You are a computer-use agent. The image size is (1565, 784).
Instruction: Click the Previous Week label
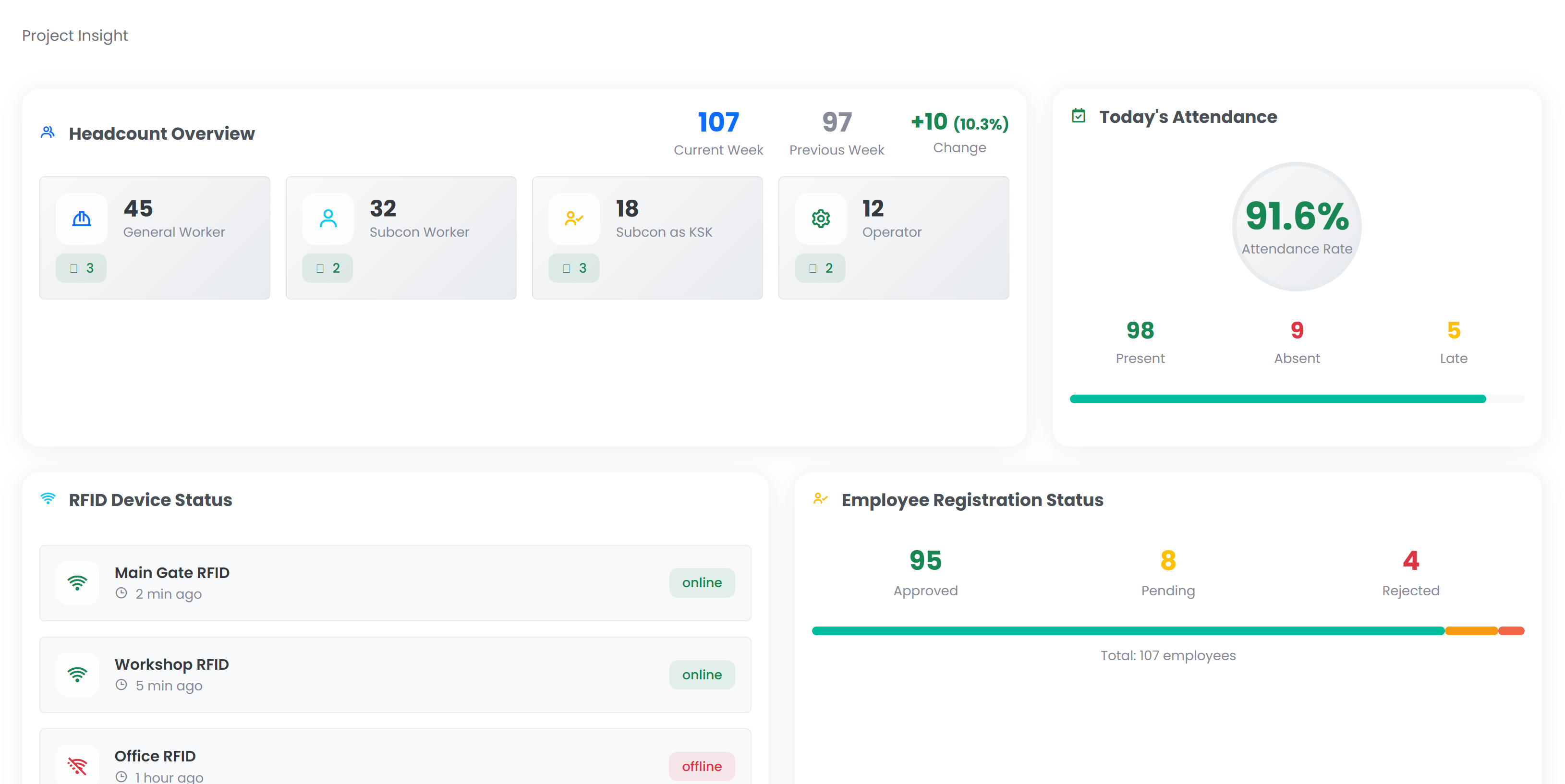(x=837, y=150)
